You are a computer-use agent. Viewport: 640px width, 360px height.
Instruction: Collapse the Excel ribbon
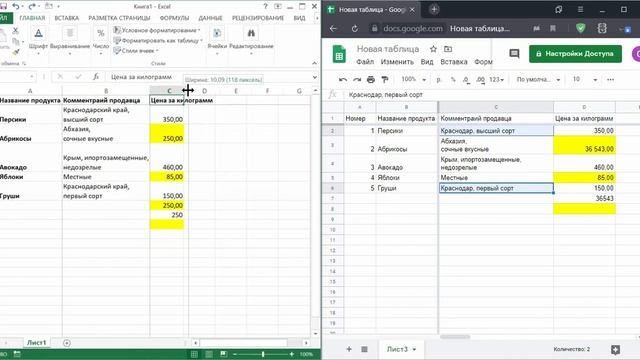point(314,63)
